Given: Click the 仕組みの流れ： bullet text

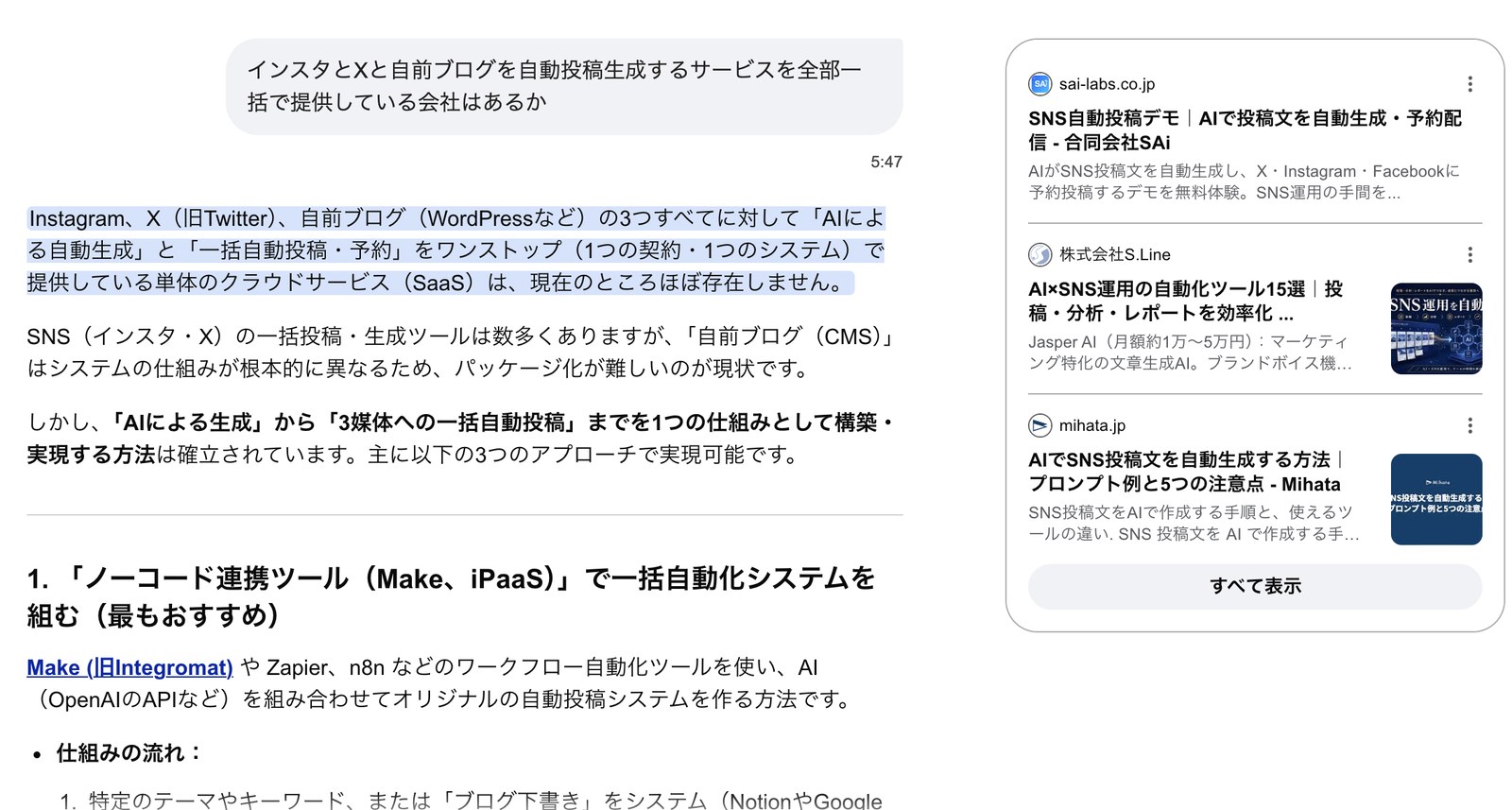Looking at the screenshot, I should coord(130,753).
